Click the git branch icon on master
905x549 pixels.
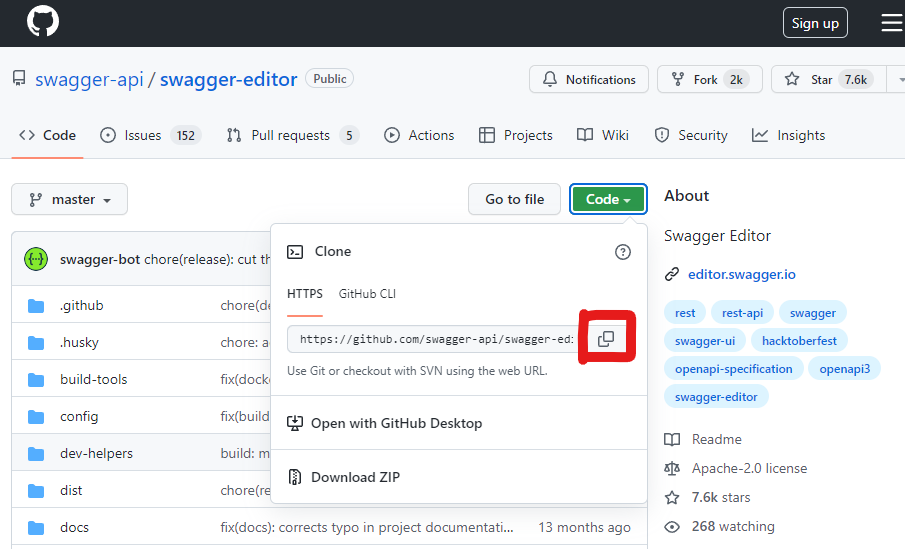(x=36, y=199)
